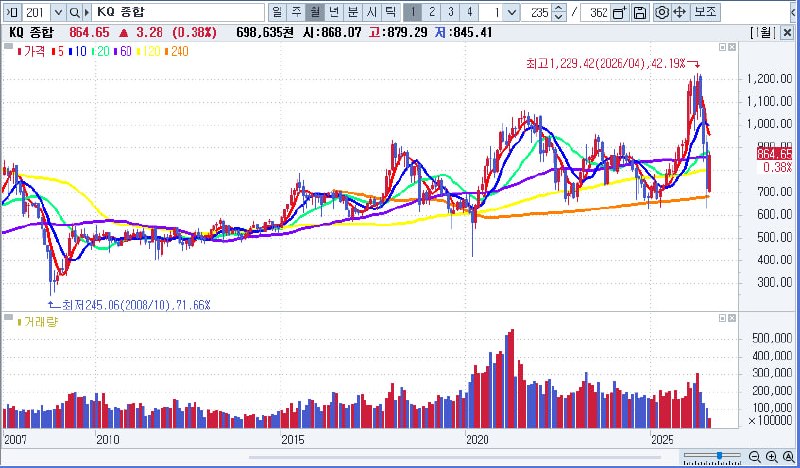Click the total count field showing 362
800x468 pixels.
[x=595, y=13]
